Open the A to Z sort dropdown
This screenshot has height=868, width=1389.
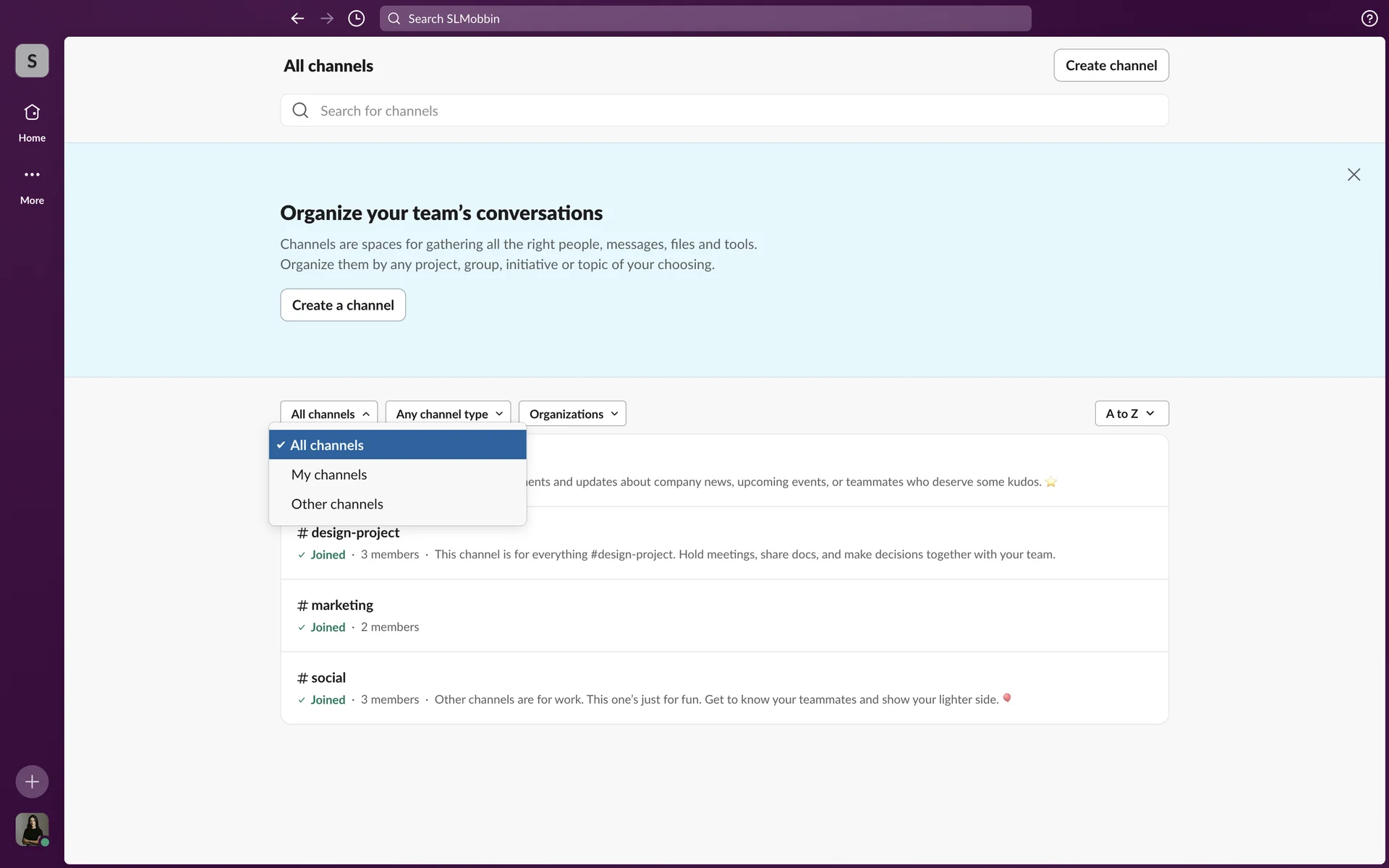coord(1131,414)
